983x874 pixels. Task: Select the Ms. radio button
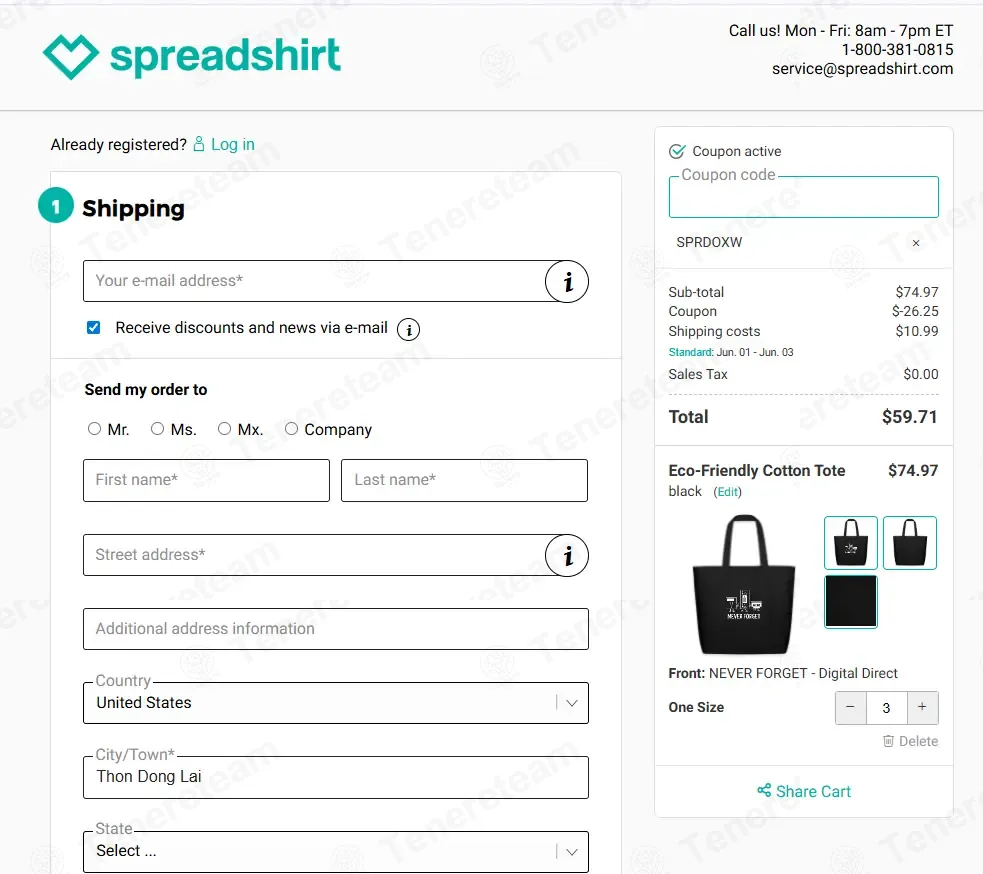click(x=157, y=429)
